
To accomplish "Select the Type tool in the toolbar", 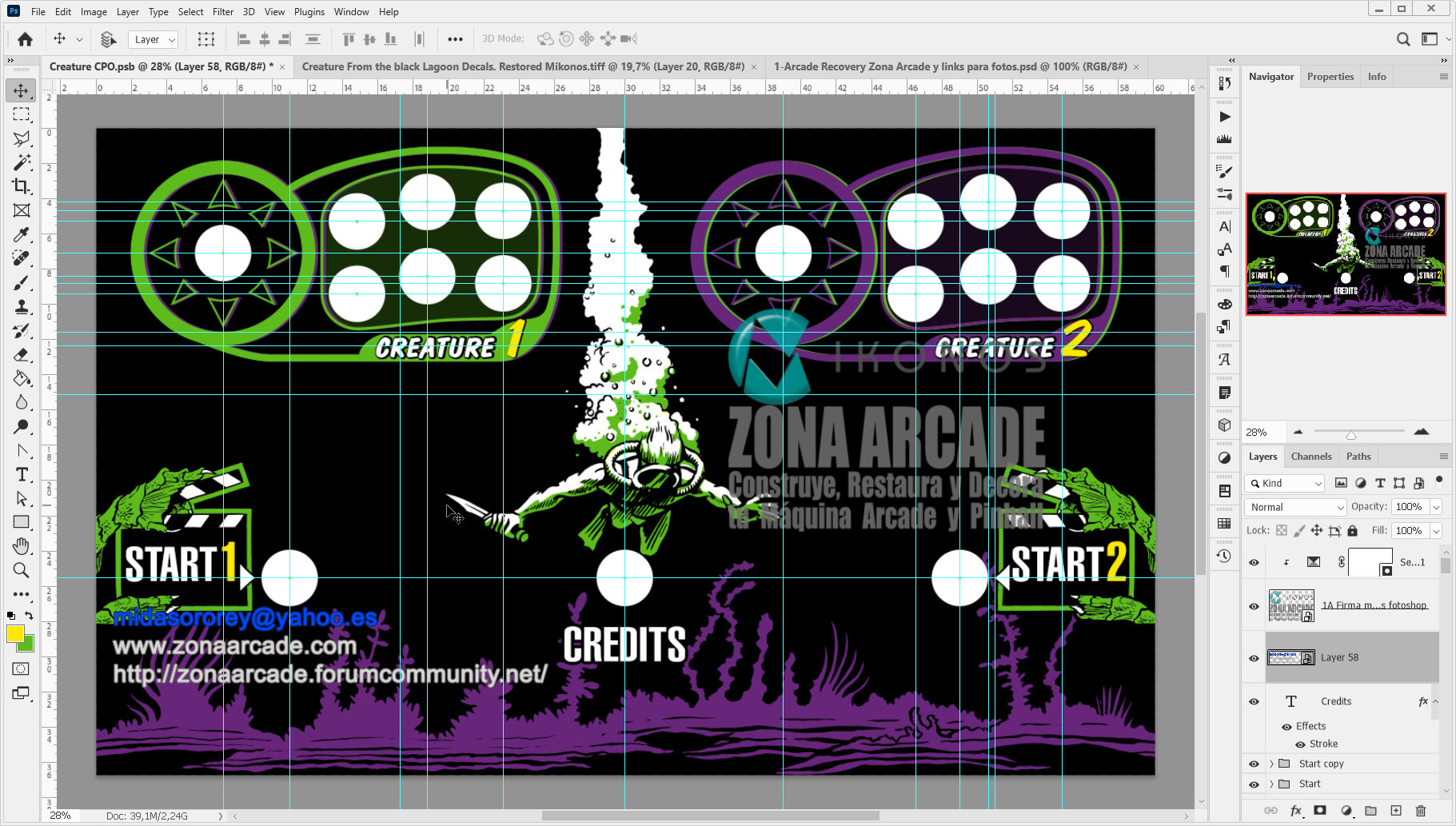I will pos(21,475).
